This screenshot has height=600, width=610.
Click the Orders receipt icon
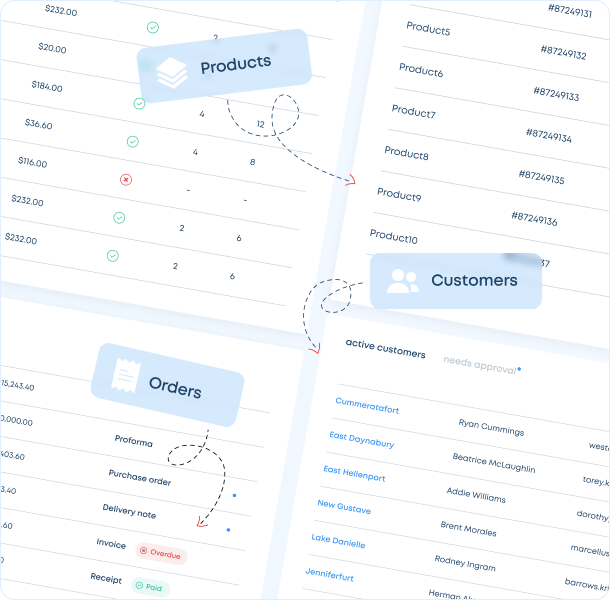[126, 376]
